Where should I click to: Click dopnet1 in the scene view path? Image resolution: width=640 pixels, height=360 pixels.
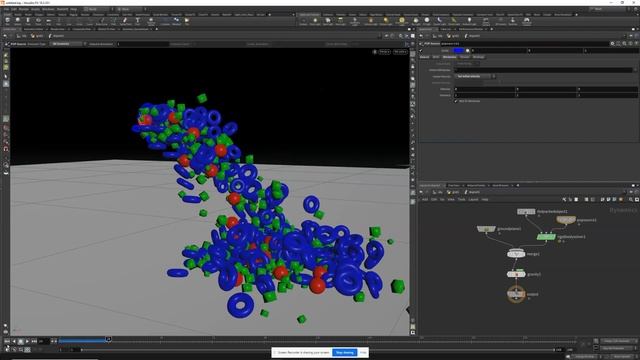click(57, 36)
